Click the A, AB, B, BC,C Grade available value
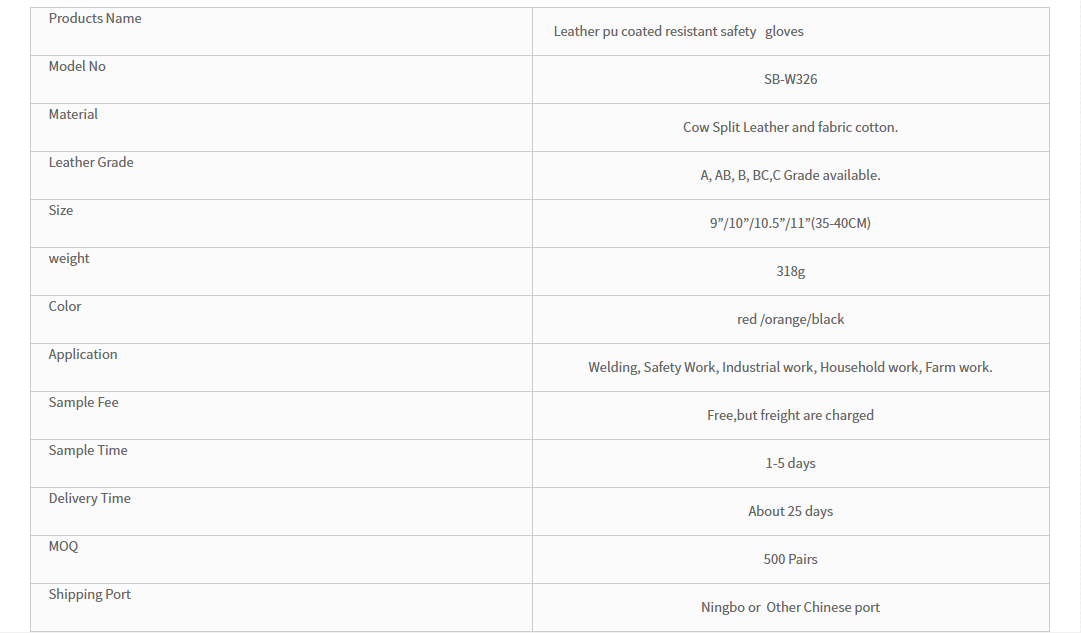This screenshot has height=633, width=1081. point(790,175)
